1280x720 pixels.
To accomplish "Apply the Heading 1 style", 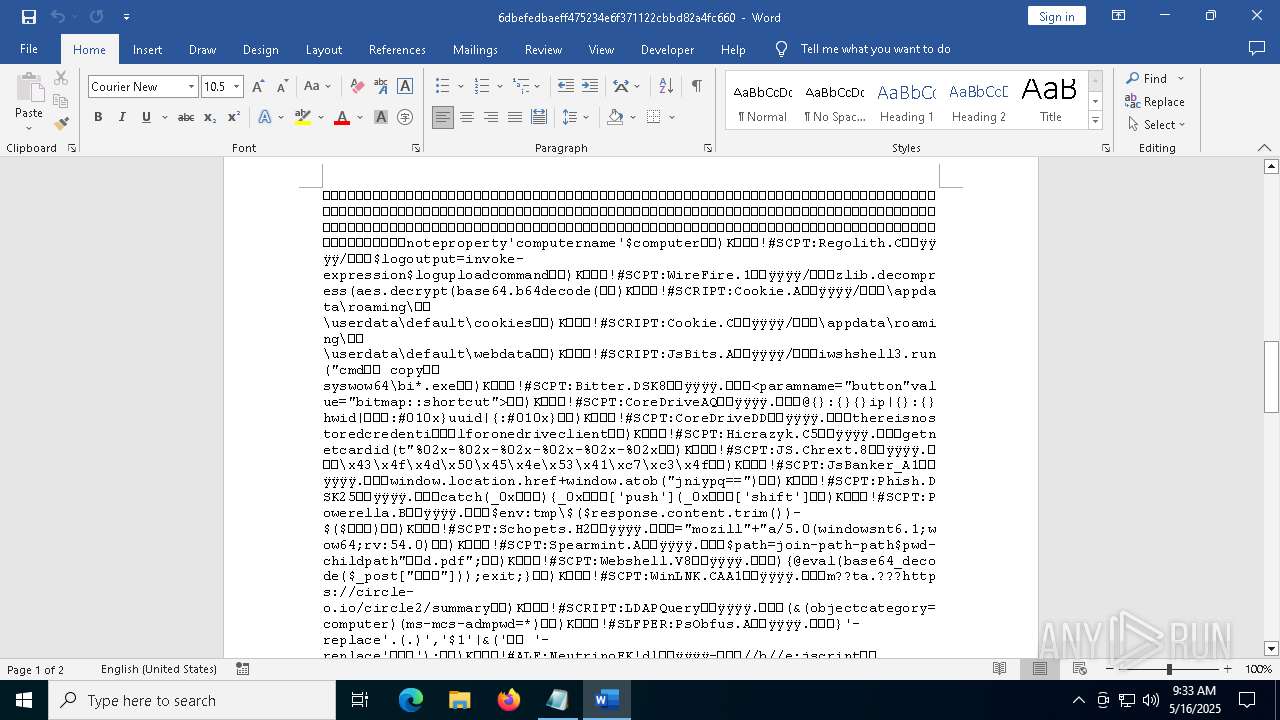I will click(906, 102).
